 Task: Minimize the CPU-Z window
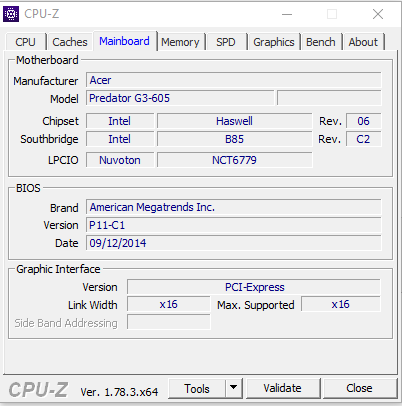(287, 14)
